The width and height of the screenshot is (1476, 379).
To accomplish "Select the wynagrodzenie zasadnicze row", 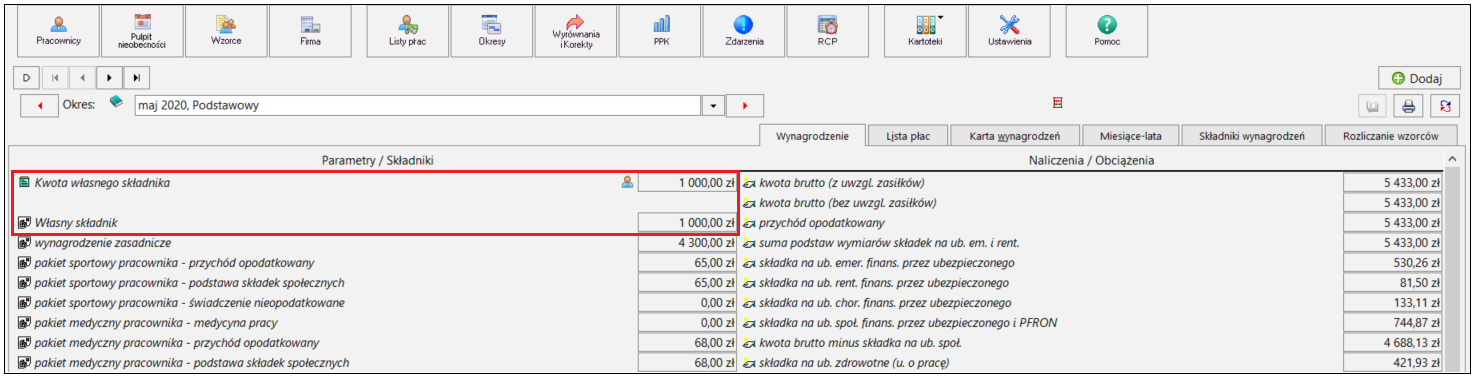I will tap(376, 242).
